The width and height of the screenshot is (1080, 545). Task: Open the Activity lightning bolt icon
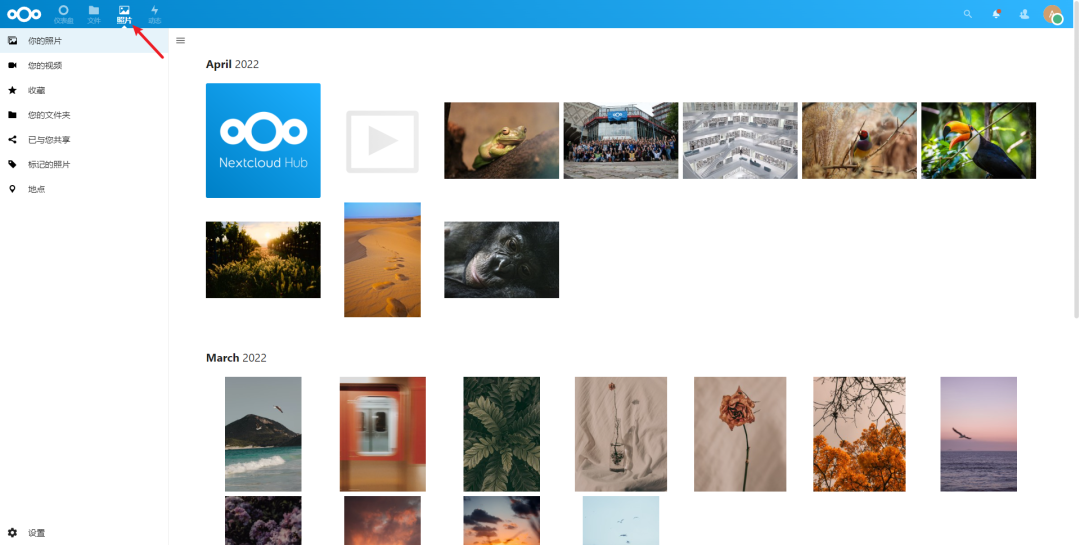(154, 14)
